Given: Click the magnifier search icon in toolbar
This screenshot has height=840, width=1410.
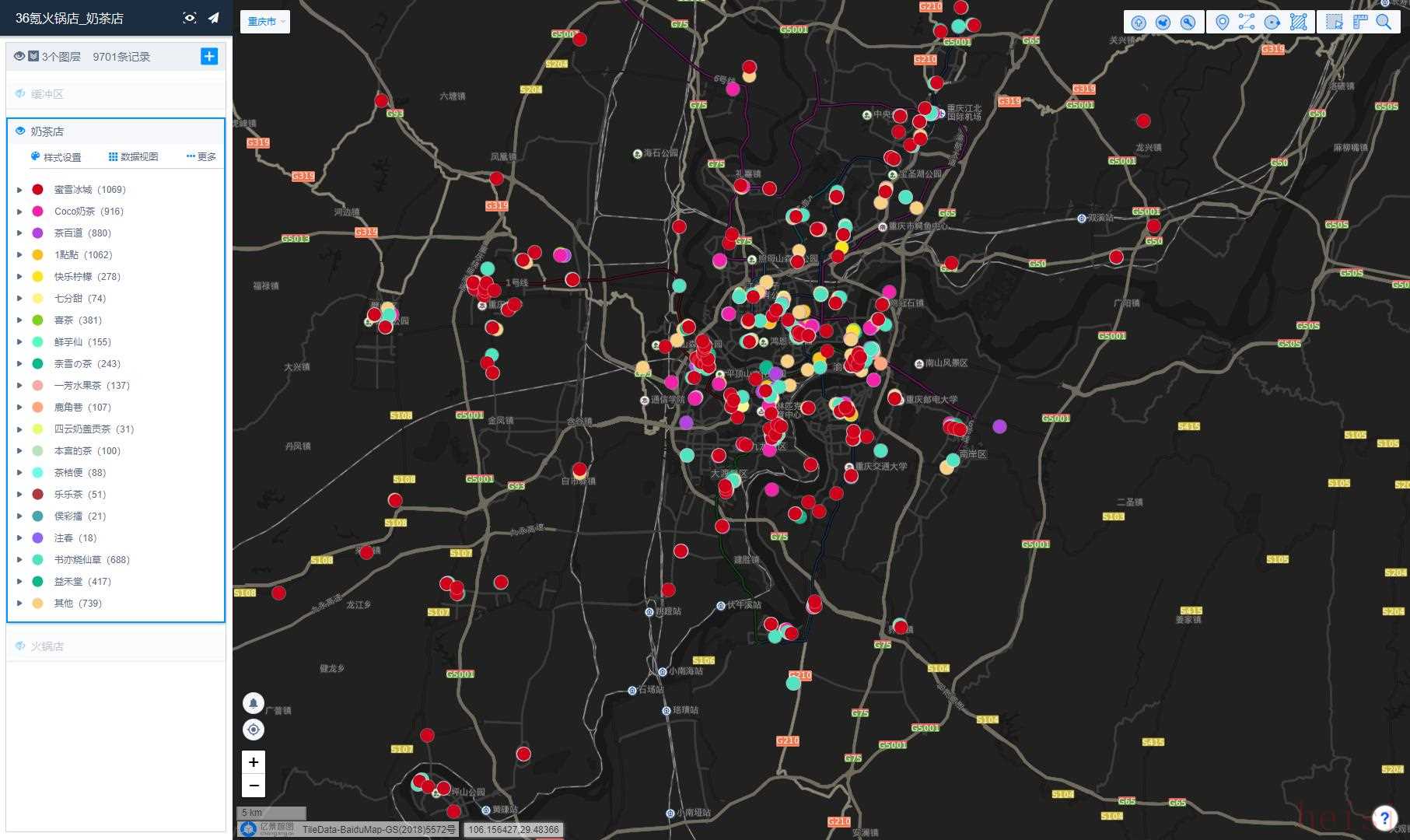Looking at the screenshot, I should pyautogui.click(x=1384, y=23).
